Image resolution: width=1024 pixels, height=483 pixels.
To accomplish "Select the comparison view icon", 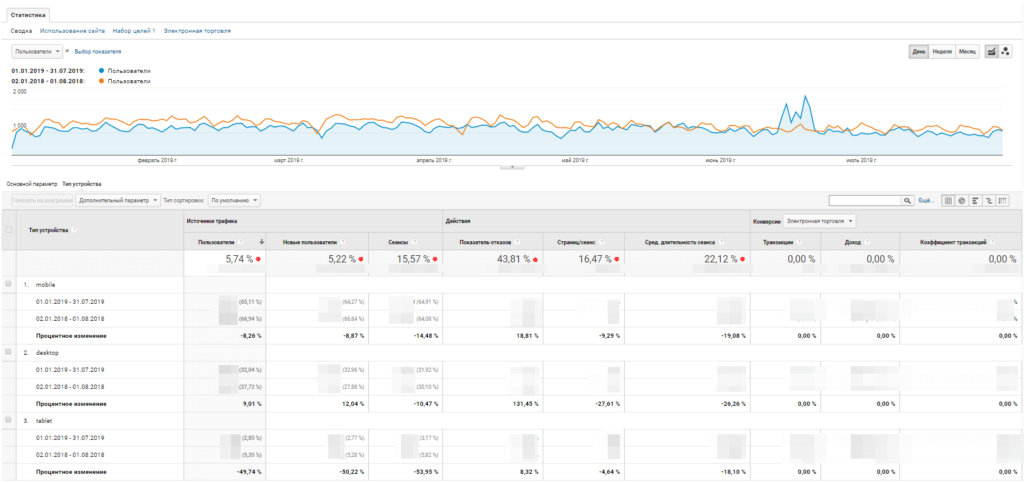I will click(987, 200).
